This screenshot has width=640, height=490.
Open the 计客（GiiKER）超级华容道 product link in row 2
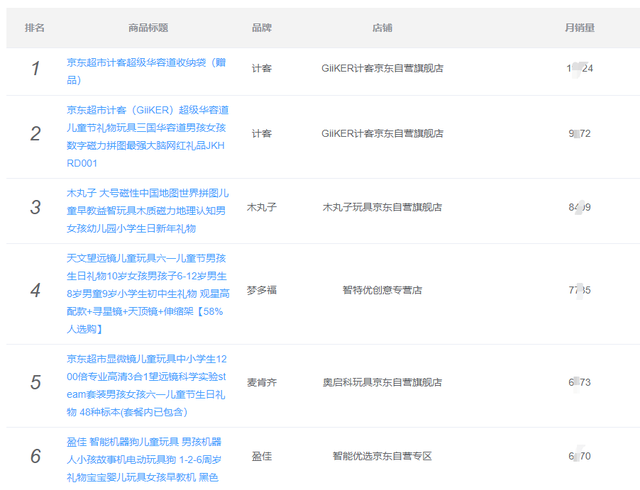147,137
